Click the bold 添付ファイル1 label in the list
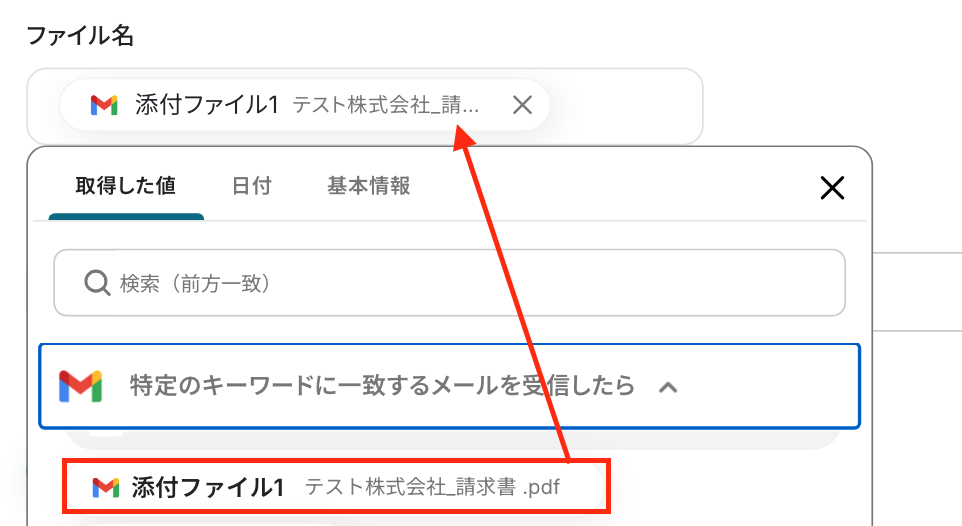962x526 pixels. click(x=208, y=487)
